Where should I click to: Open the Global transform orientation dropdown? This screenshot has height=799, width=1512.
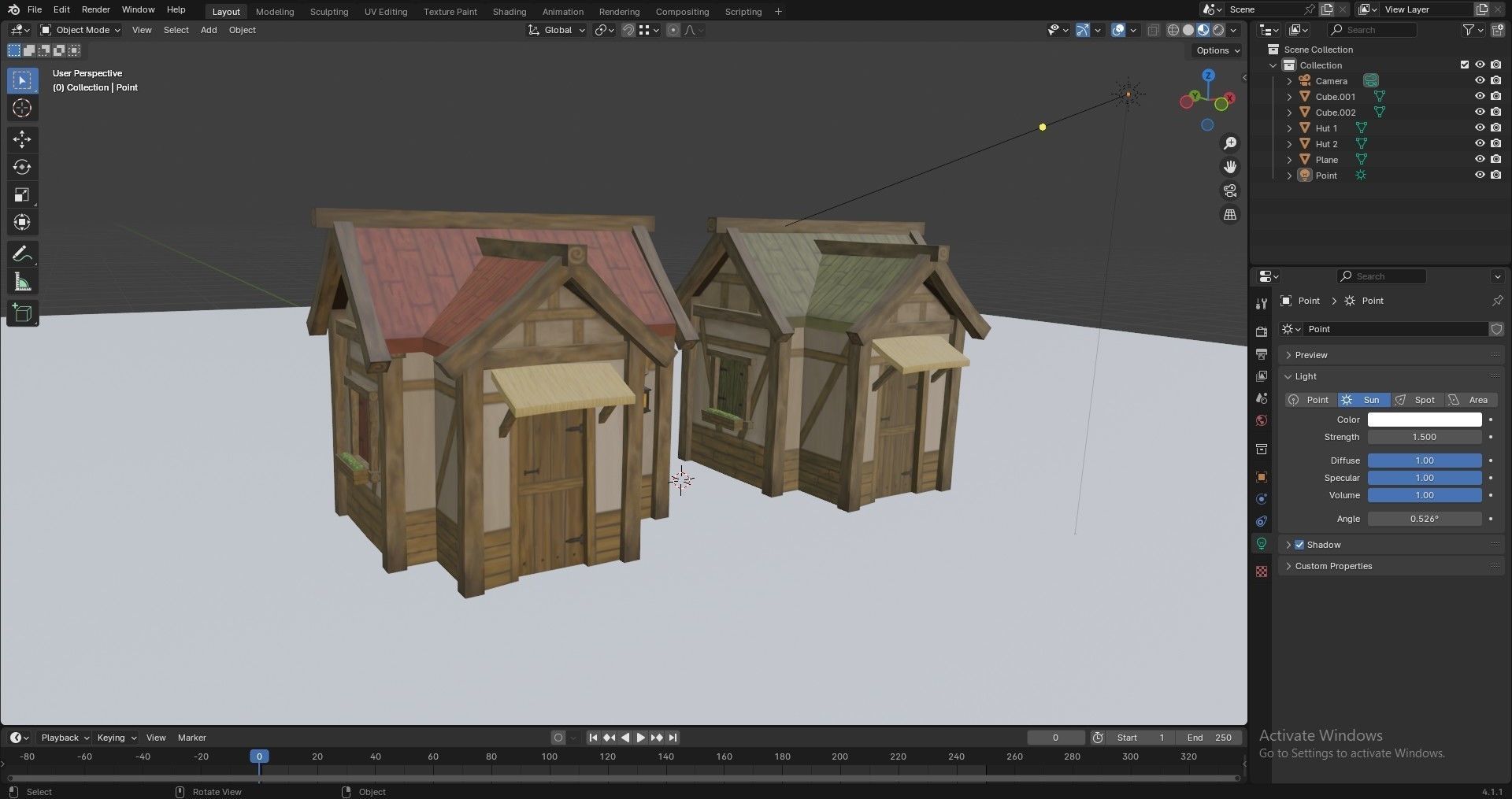click(x=557, y=30)
